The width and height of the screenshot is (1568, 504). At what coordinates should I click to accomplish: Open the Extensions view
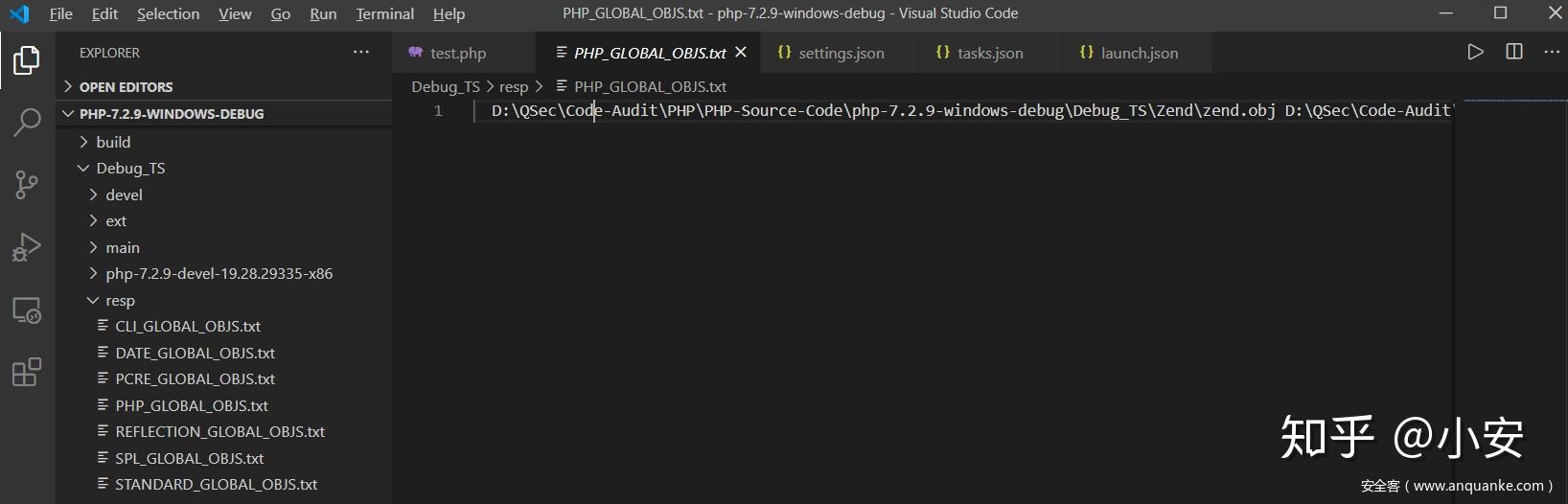pos(26,372)
